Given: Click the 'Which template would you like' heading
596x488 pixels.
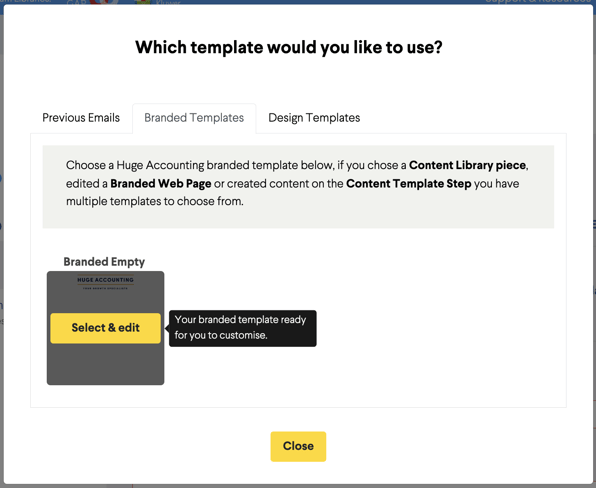Looking at the screenshot, I should pos(289,48).
